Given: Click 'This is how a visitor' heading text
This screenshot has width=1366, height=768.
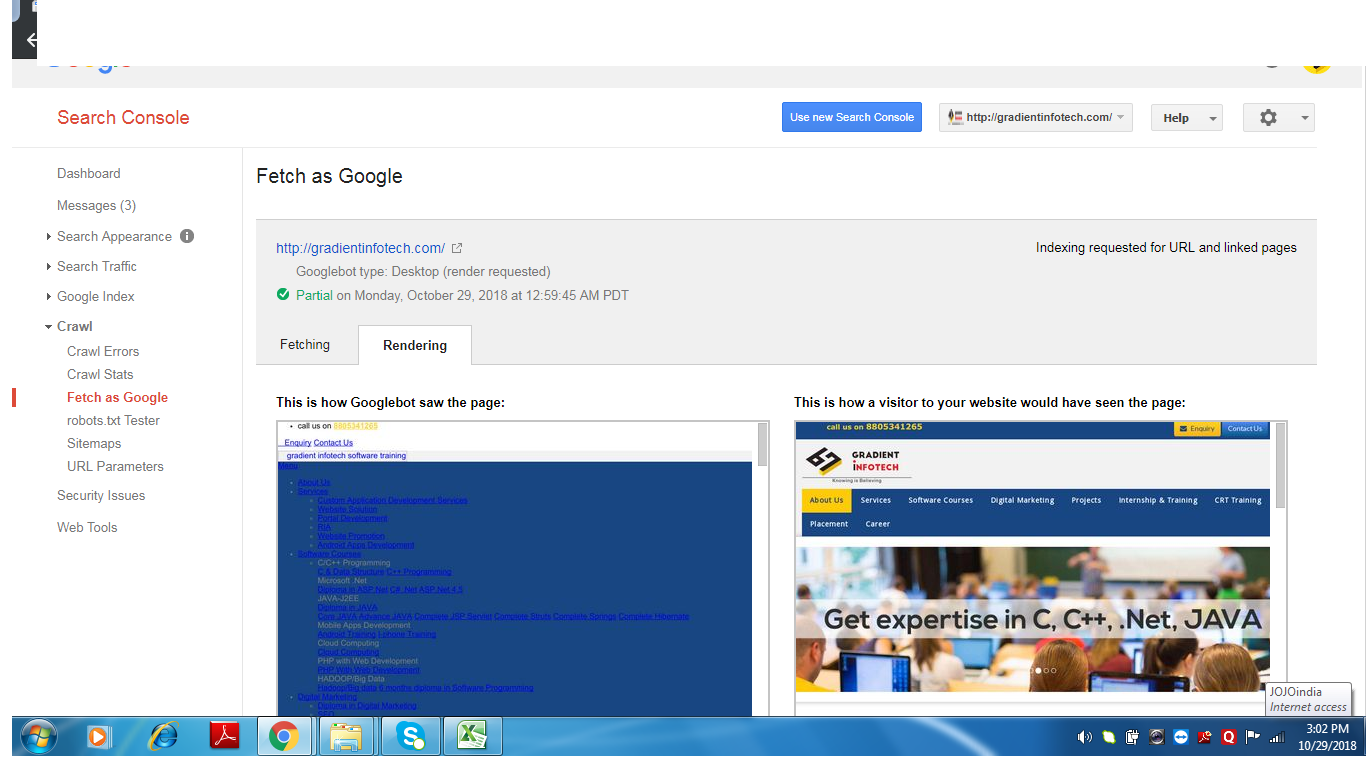Looking at the screenshot, I should click(990, 402).
